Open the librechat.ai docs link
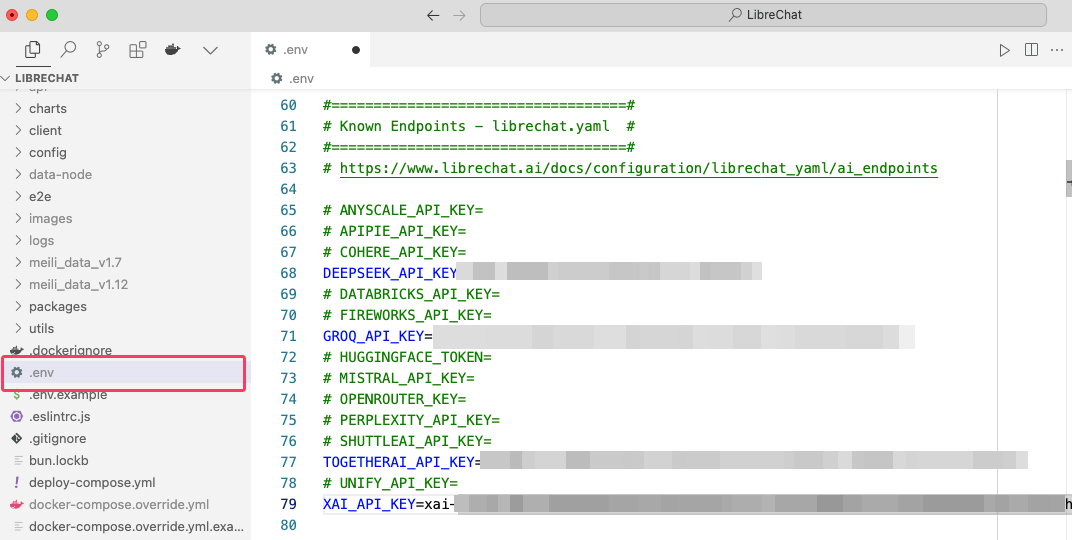The height and width of the screenshot is (540, 1072). (638, 168)
